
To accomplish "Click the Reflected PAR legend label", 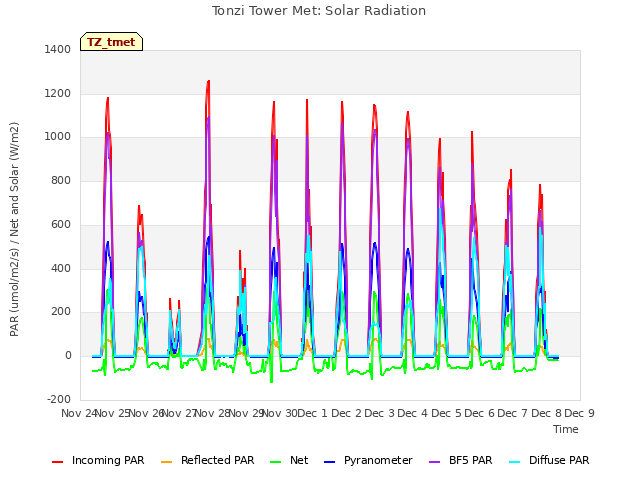I will tap(218, 460).
